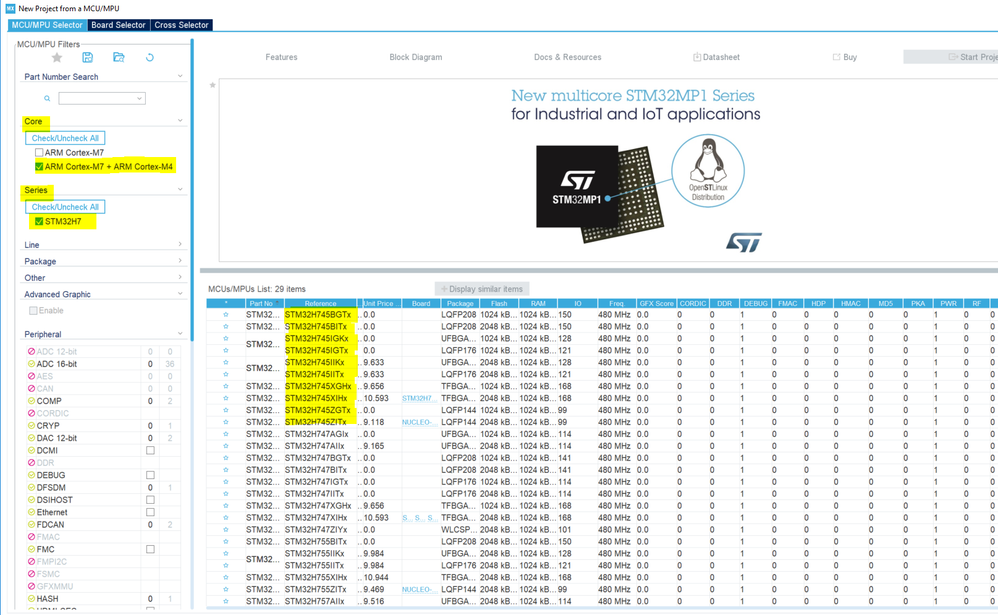Click the COMP peripheral status icon
Image resolution: width=998 pixels, height=615 pixels.
tap(31, 401)
